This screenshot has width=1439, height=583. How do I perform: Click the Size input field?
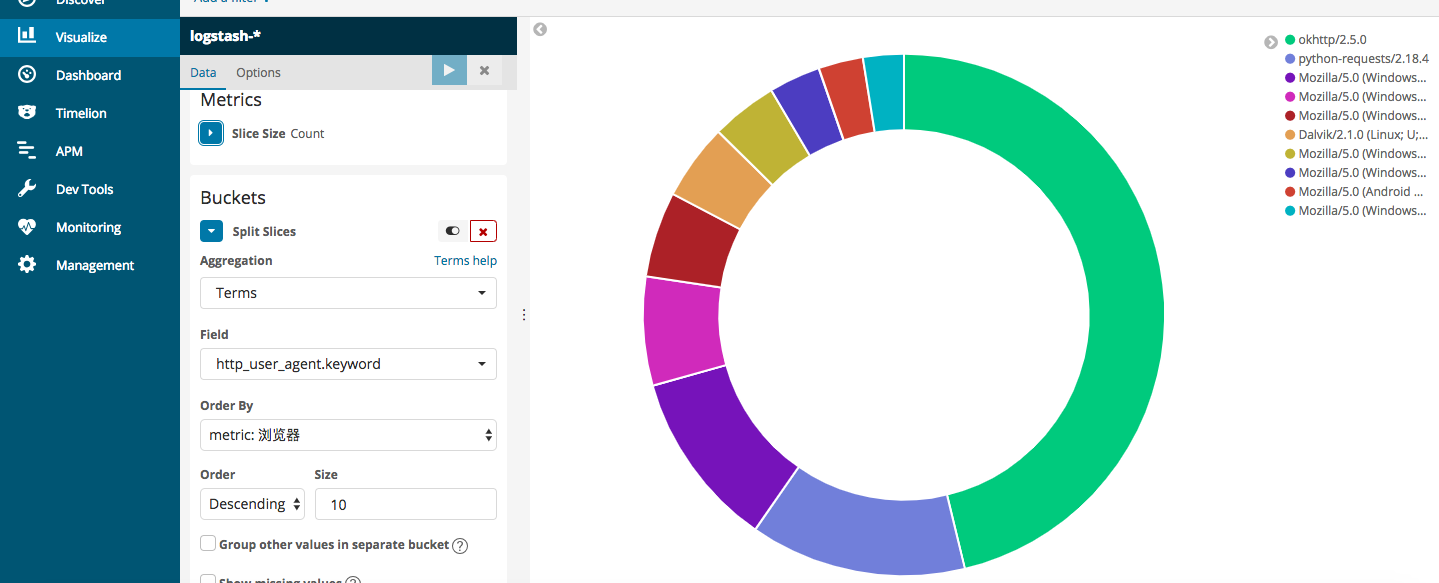406,504
